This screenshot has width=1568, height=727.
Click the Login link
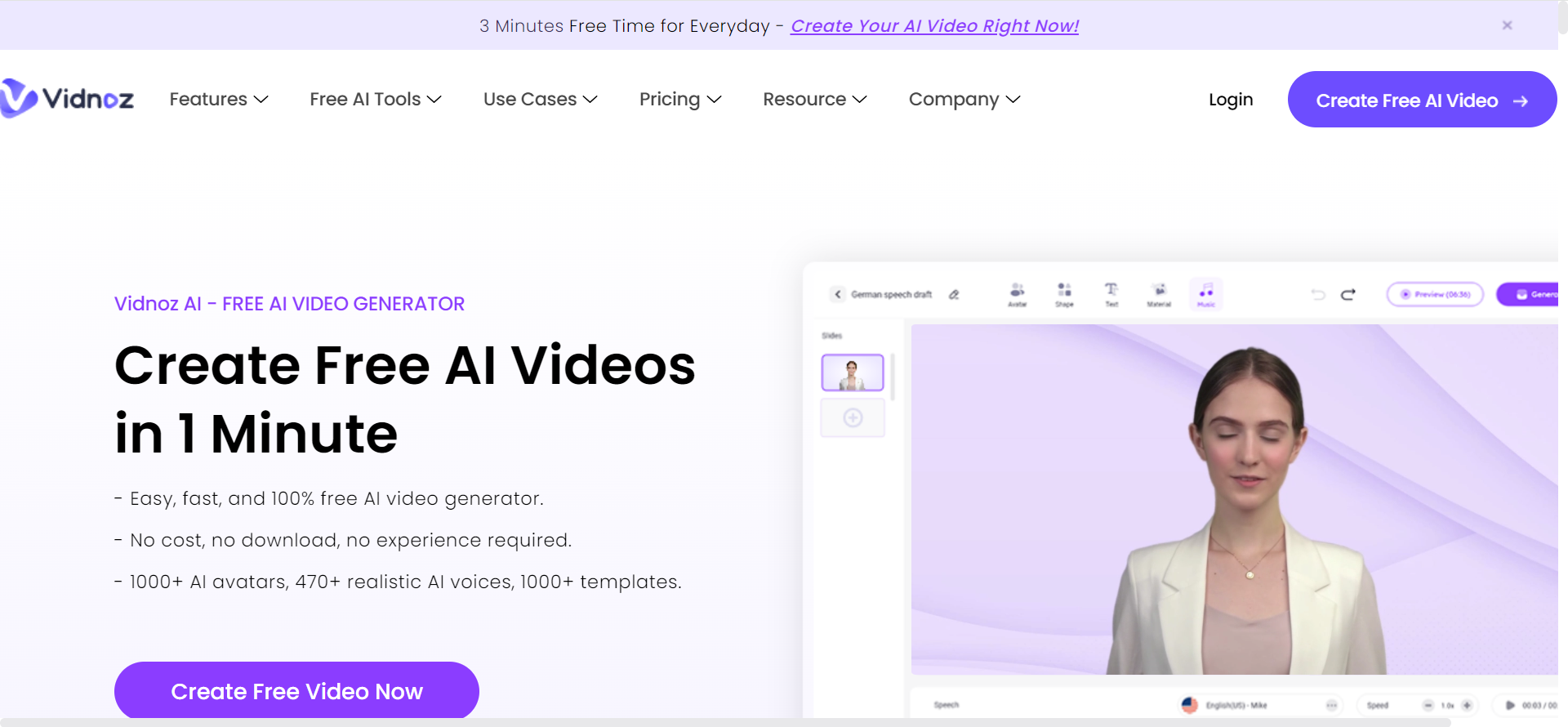(1231, 100)
